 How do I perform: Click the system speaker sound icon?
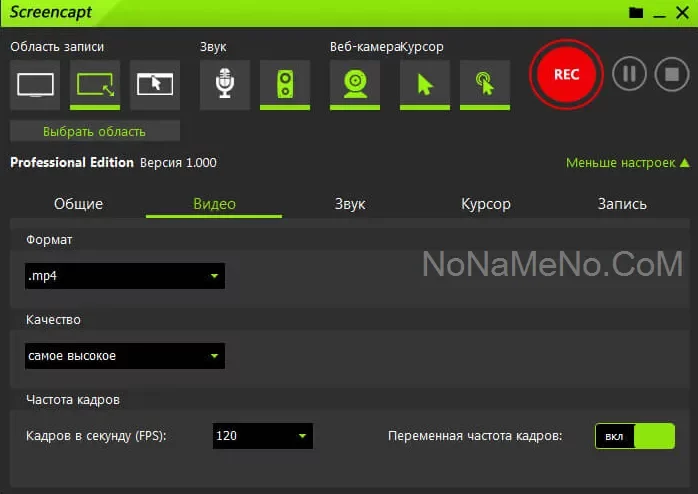tap(285, 84)
